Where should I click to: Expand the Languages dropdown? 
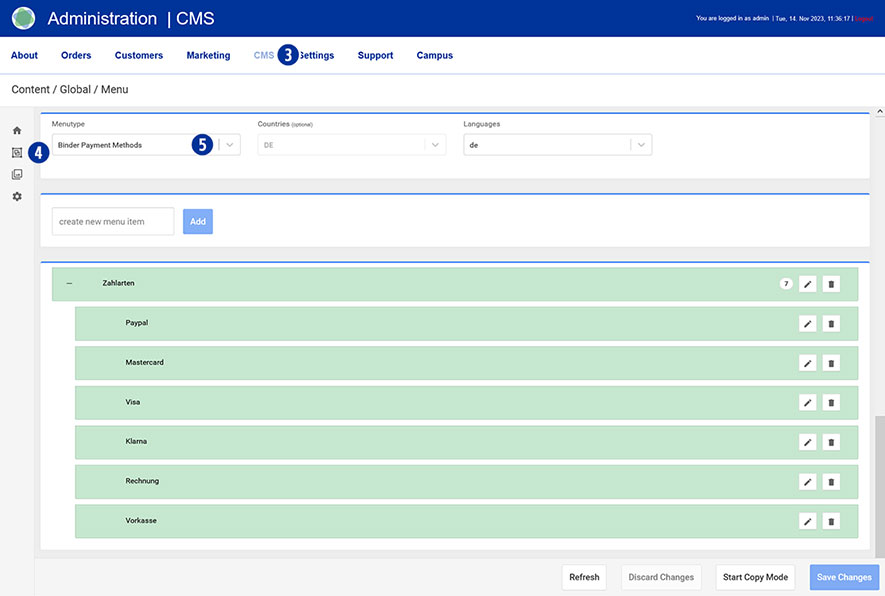point(641,145)
